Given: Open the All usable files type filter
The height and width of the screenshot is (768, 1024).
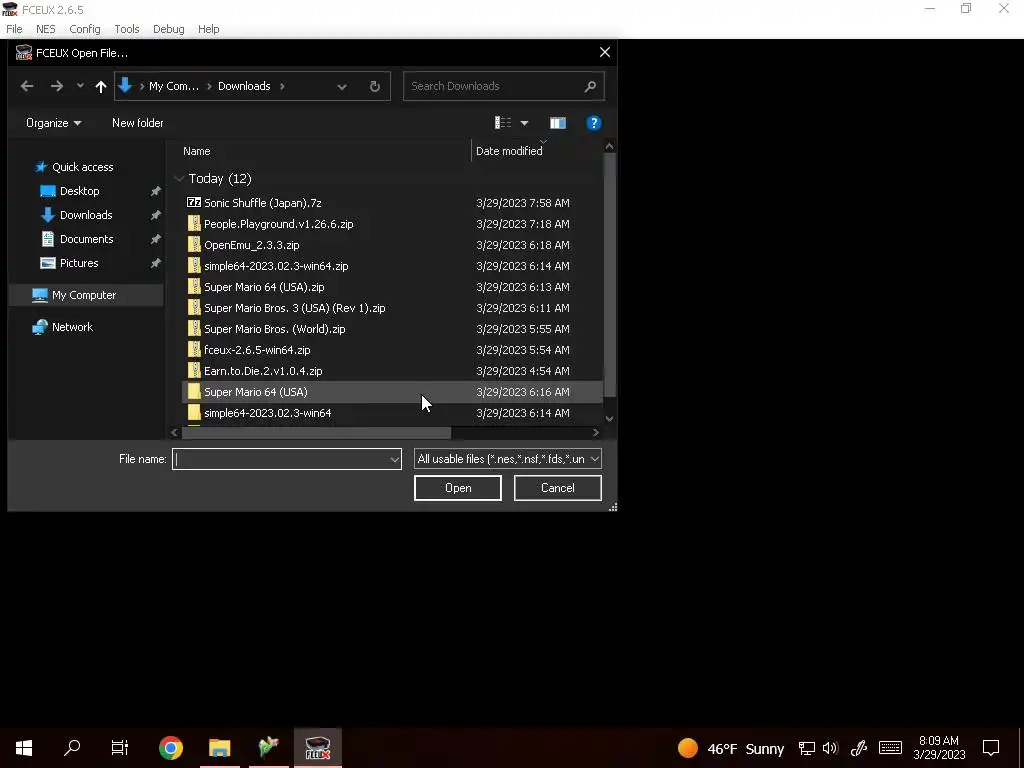Looking at the screenshot, I should pos(507,459).
